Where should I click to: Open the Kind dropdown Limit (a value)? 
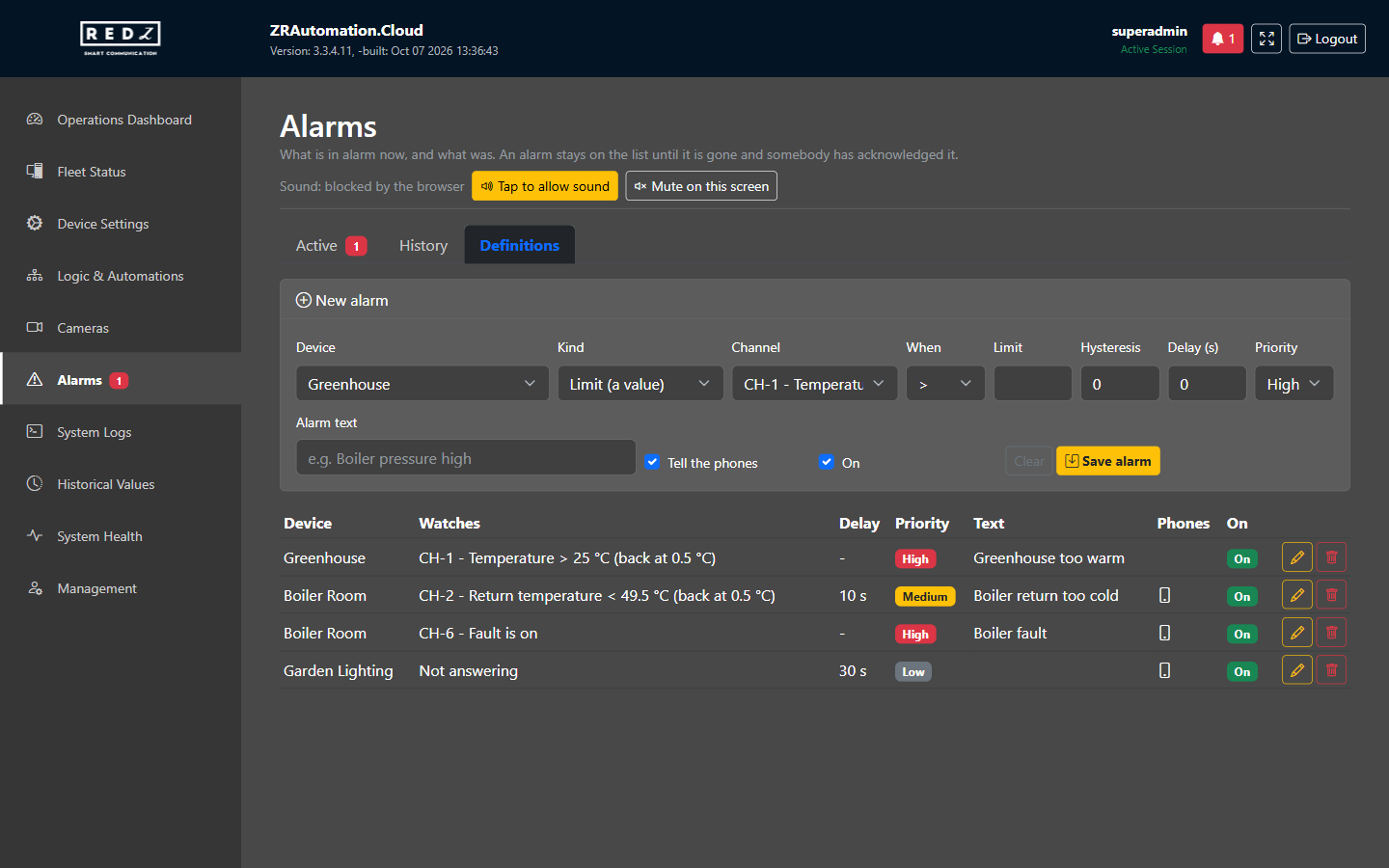click(640, 384)
